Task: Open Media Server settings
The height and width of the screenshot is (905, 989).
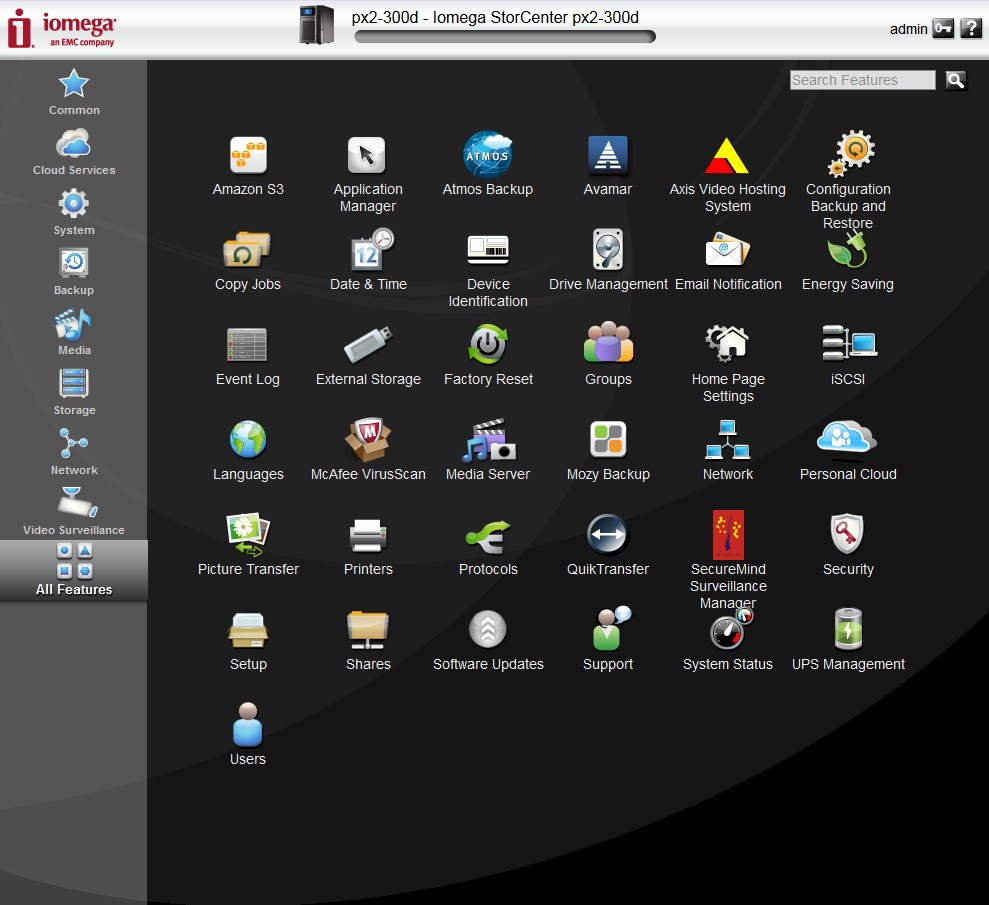Action: click(488, 450)
